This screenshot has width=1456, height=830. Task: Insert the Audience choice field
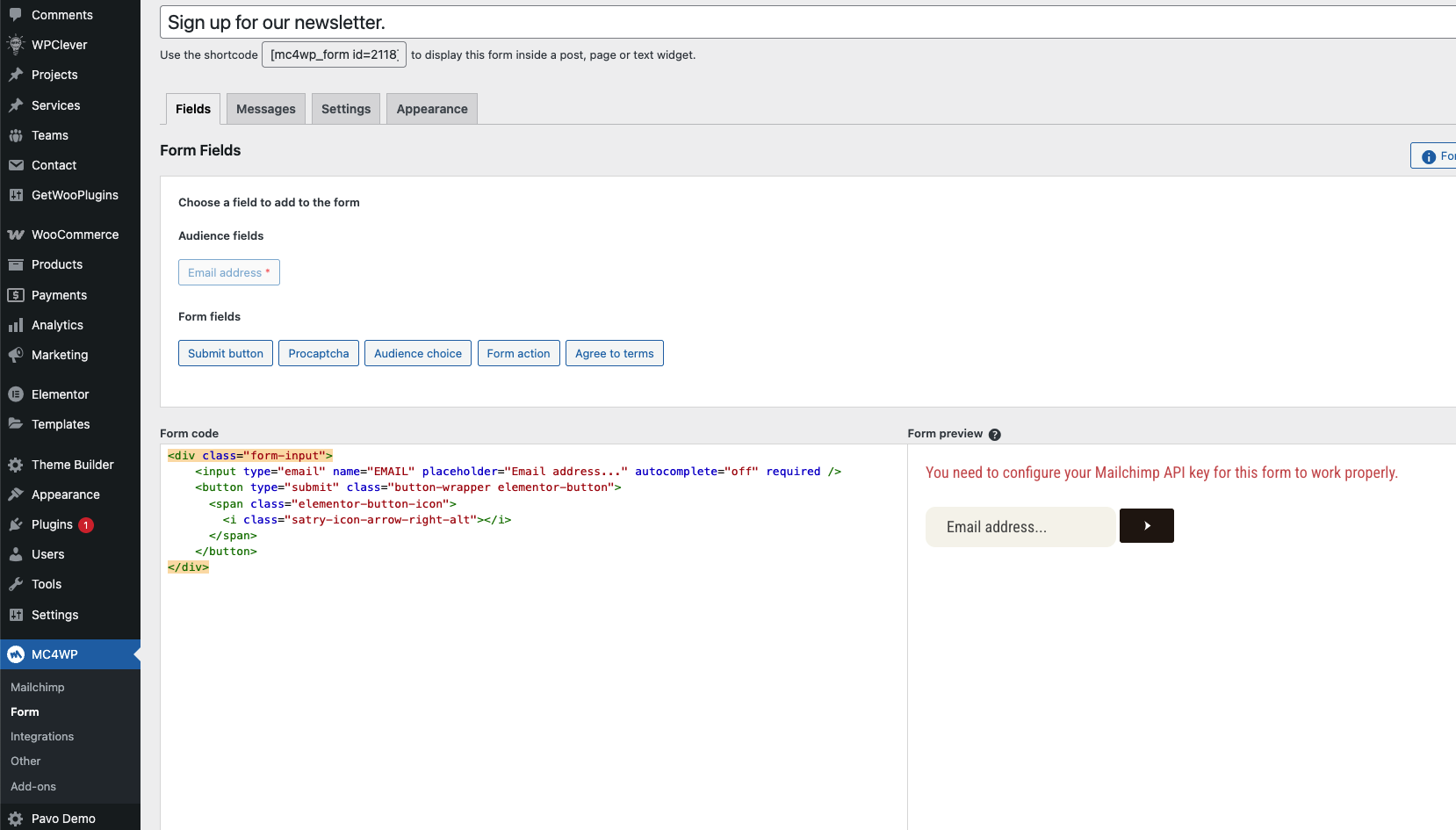coord(417,353)
